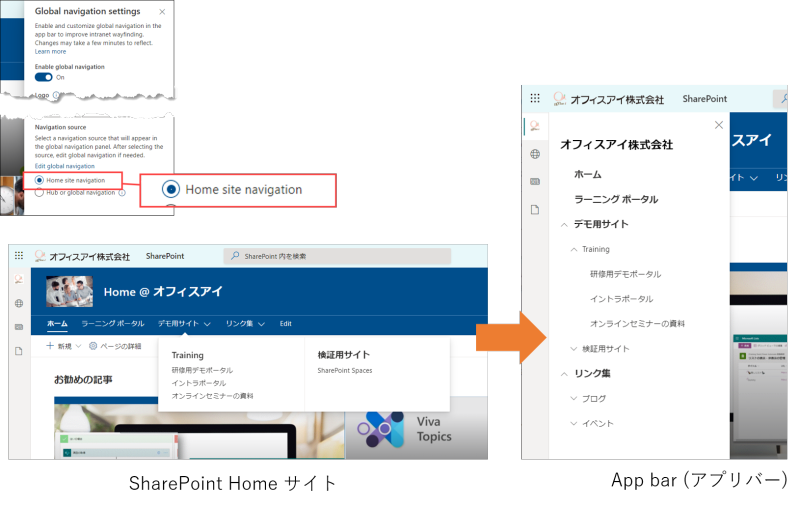Viewport: 800px width, 507px height.
Task: Open 研修用デモポータル in navigation panel
Action: [626, 274]
